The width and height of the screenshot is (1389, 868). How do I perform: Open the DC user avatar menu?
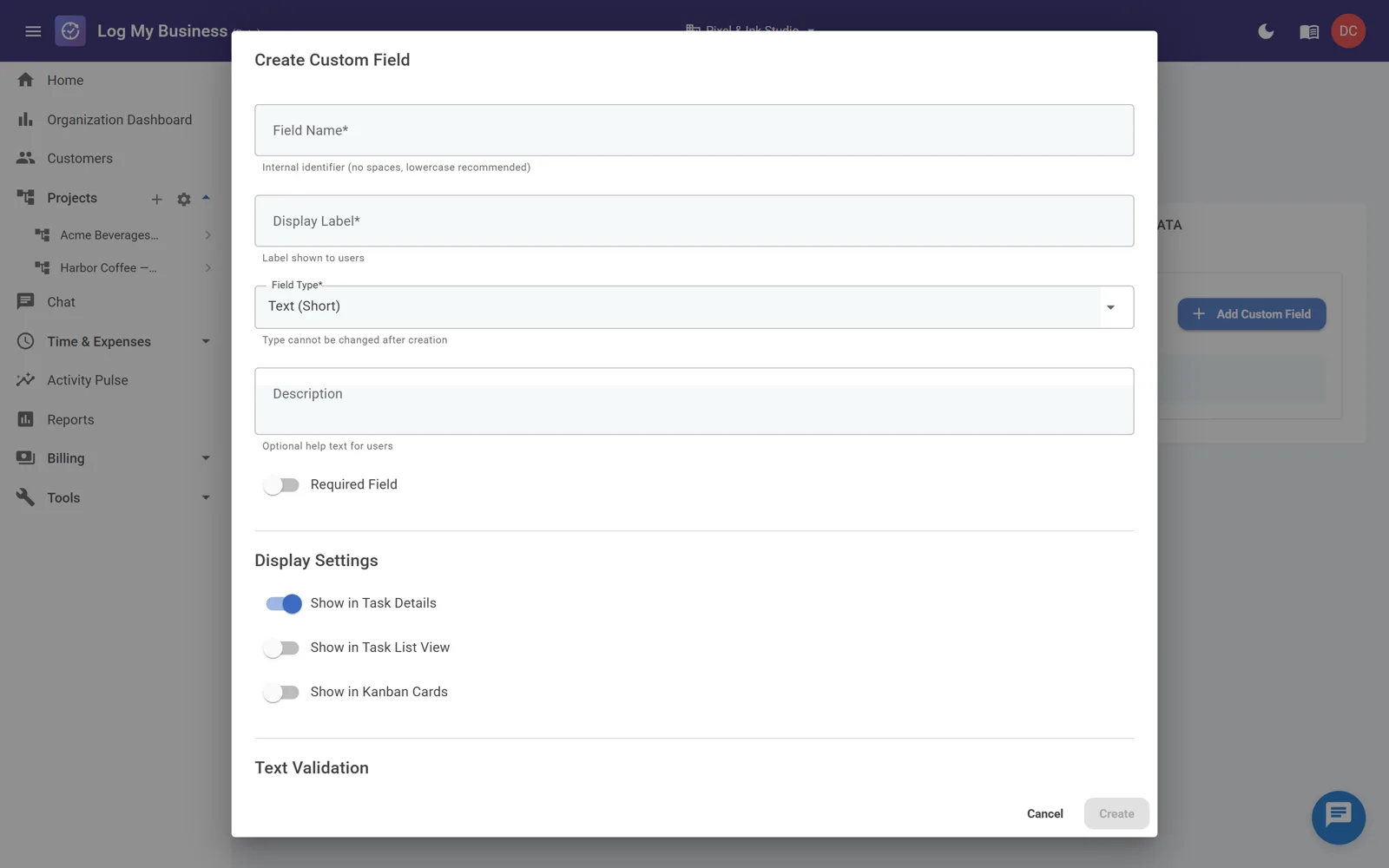coord(1348,31)
